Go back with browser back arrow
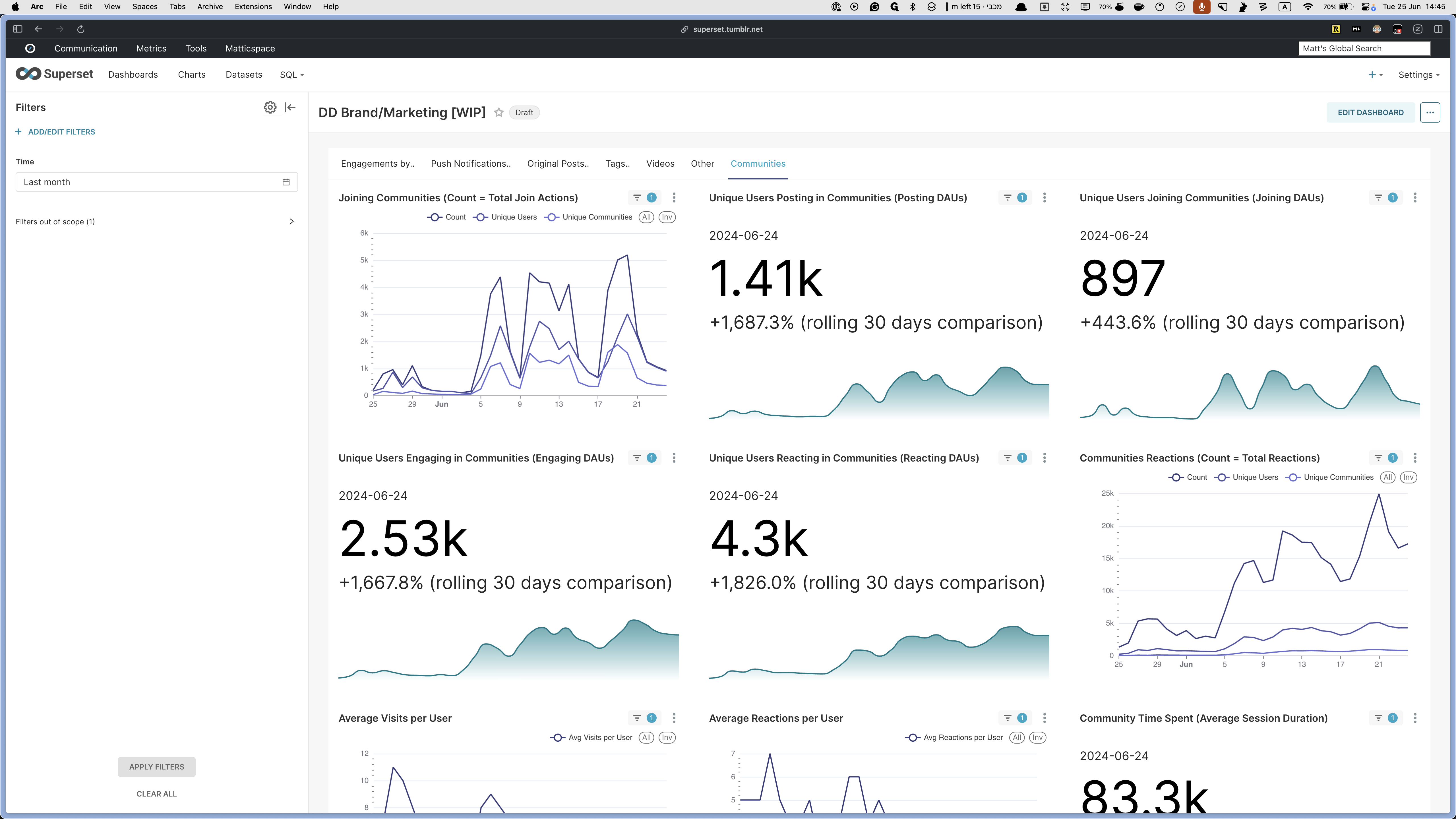1456x819 pixels. 38,29
